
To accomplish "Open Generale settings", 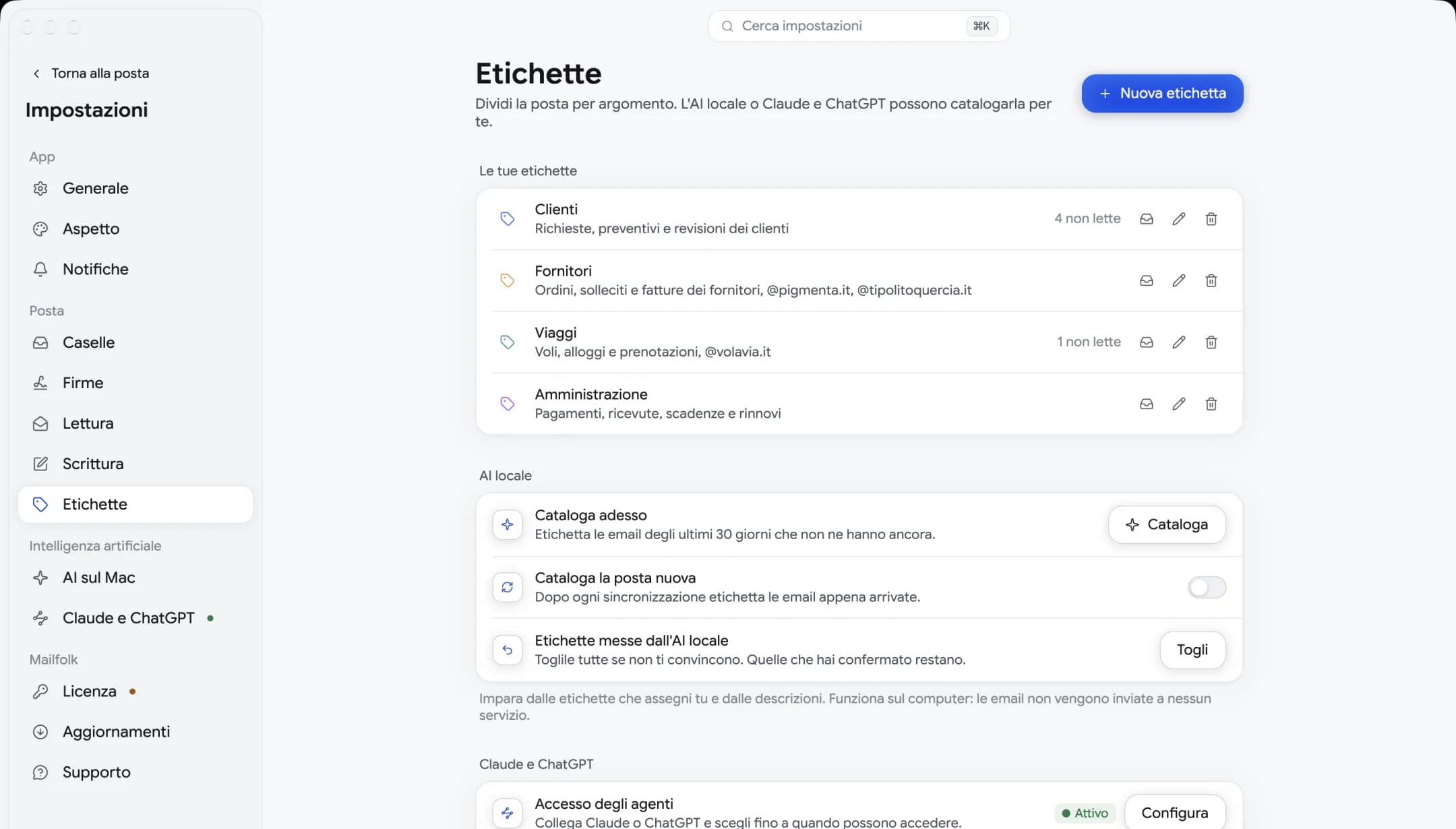I will tap(135, 188).
